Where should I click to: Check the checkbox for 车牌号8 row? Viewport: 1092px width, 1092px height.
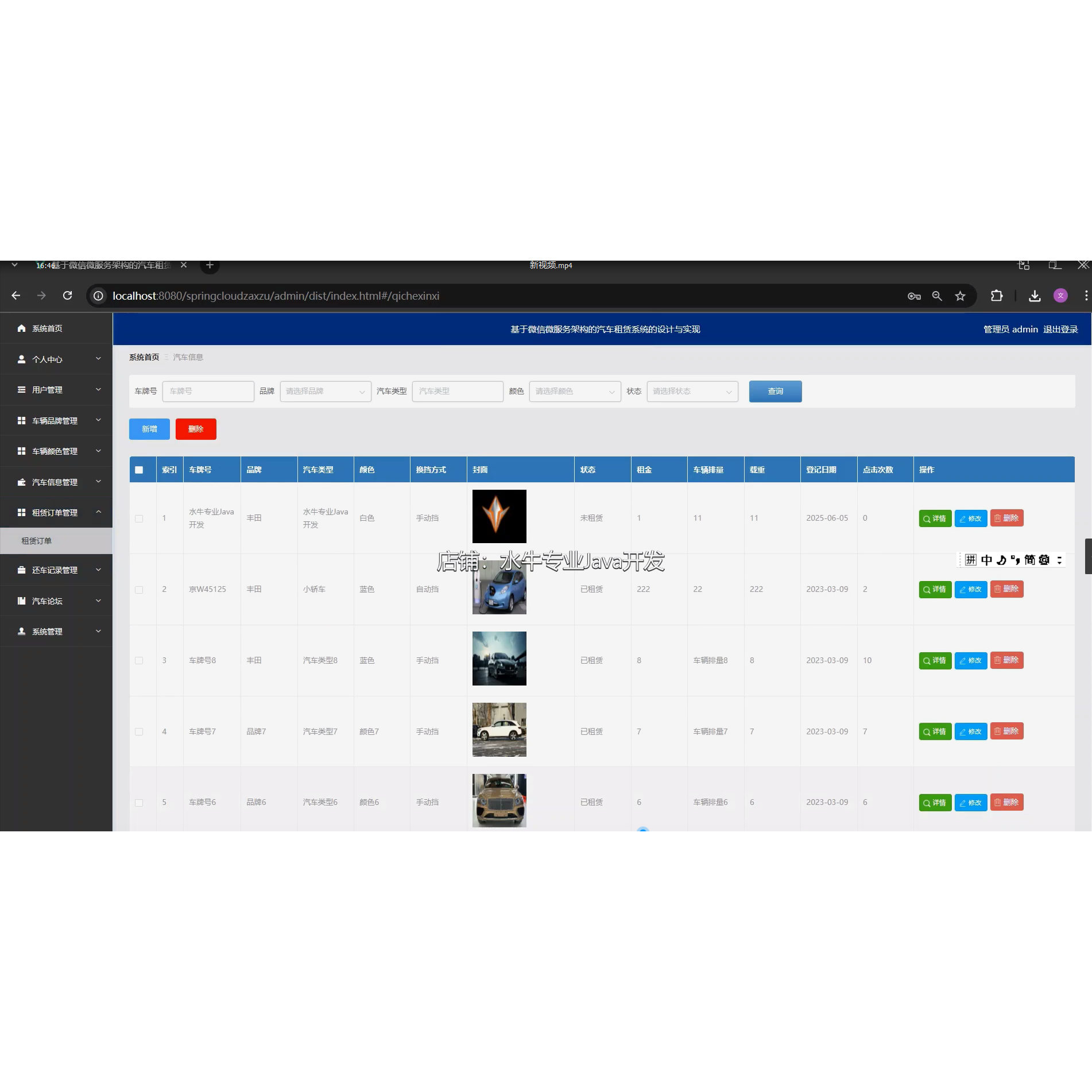(x=139, y=661)
